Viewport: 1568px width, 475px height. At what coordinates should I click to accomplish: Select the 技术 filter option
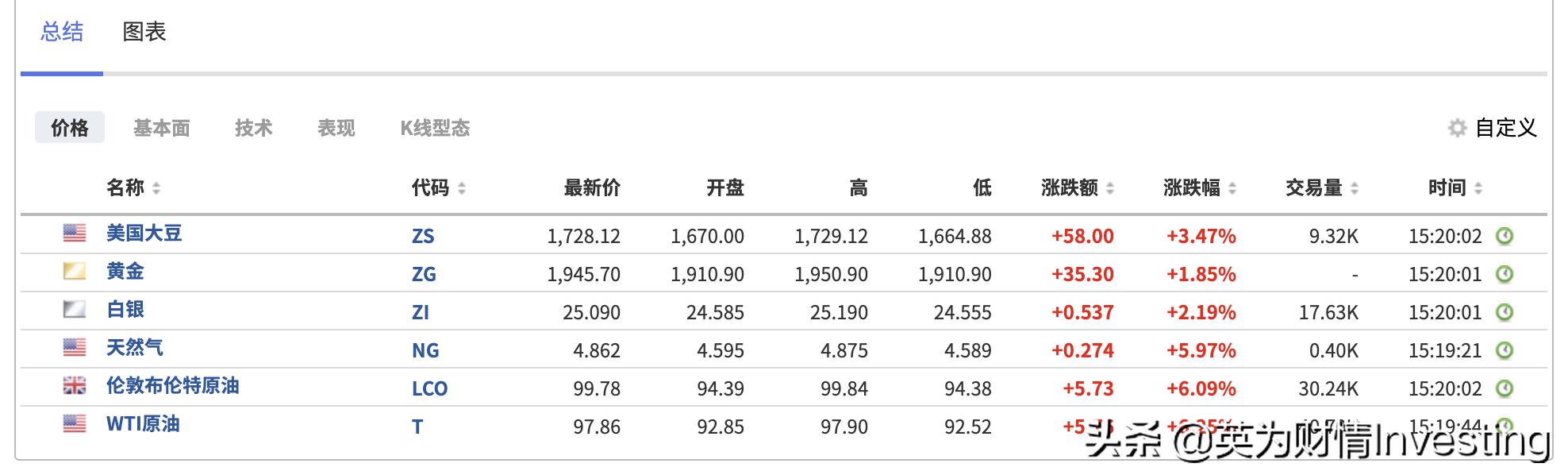tap(255, 128)
